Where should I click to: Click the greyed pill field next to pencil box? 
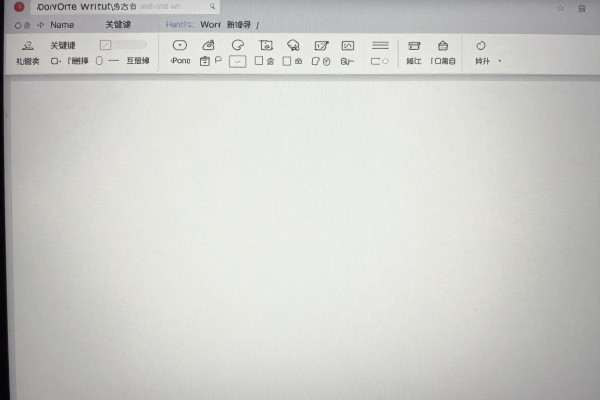pyautogui.click(x=131, y=45)
